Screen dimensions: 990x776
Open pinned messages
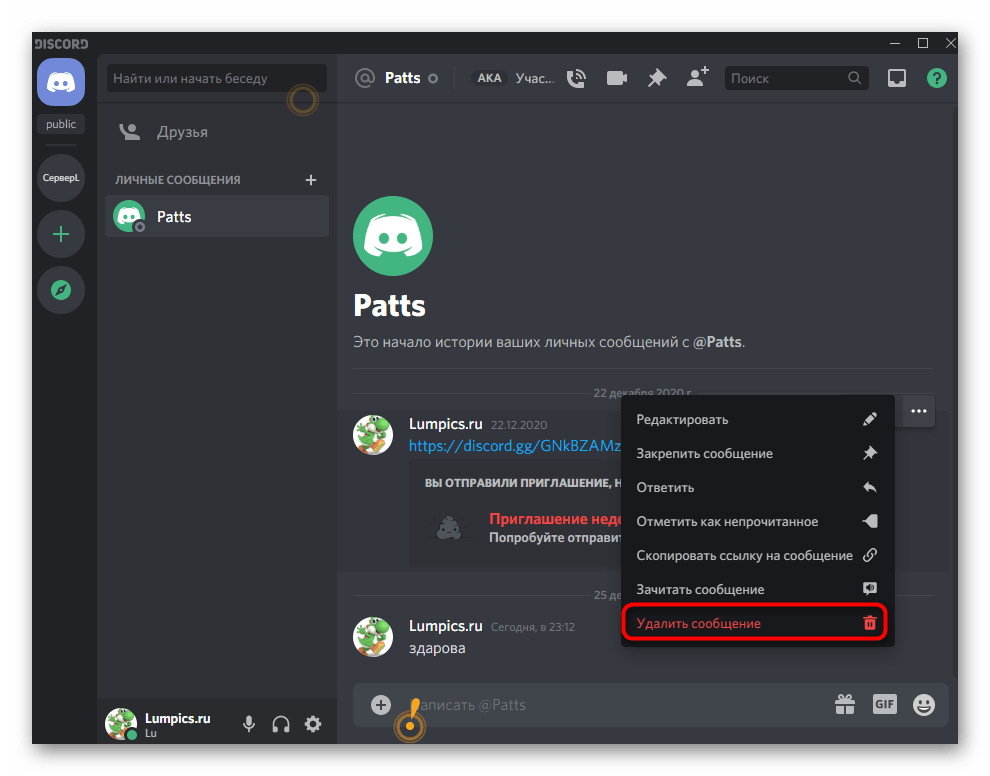(656, 78)
